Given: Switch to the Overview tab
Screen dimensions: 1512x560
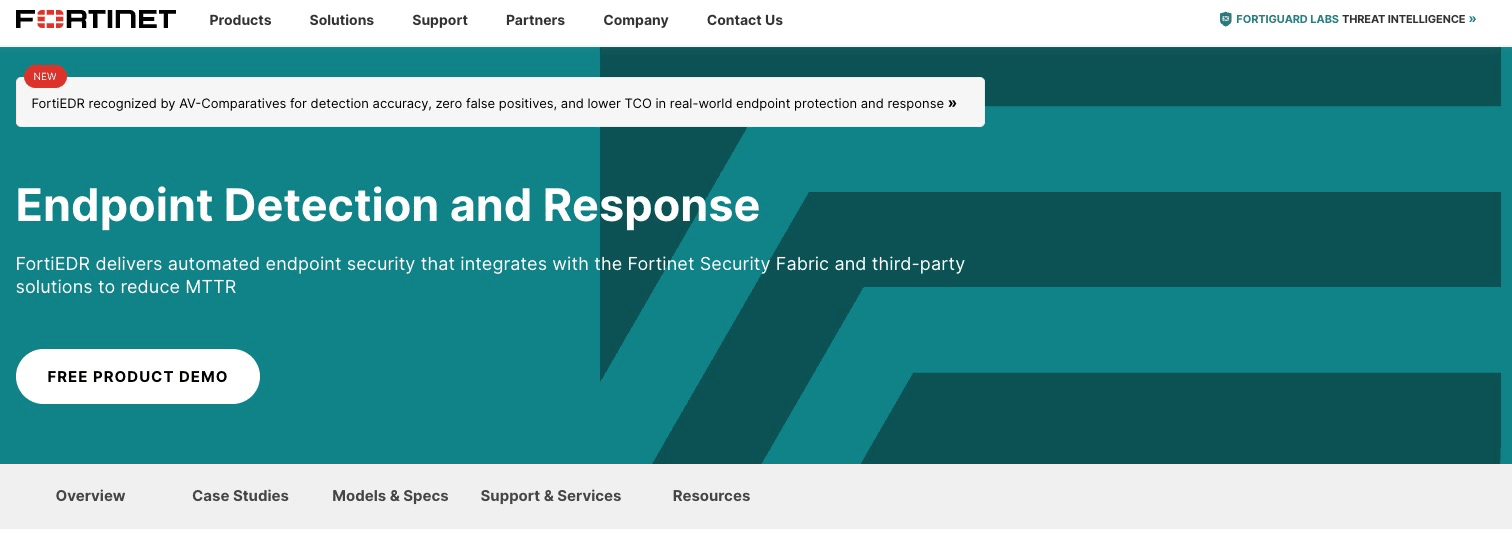Looking at the screenshot, I should tap(91, 496).
